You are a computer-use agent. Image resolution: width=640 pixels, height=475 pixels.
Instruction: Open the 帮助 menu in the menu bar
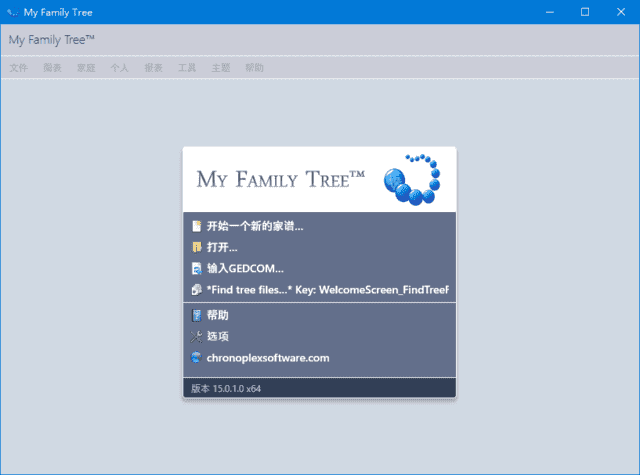[x=255, y=68]
